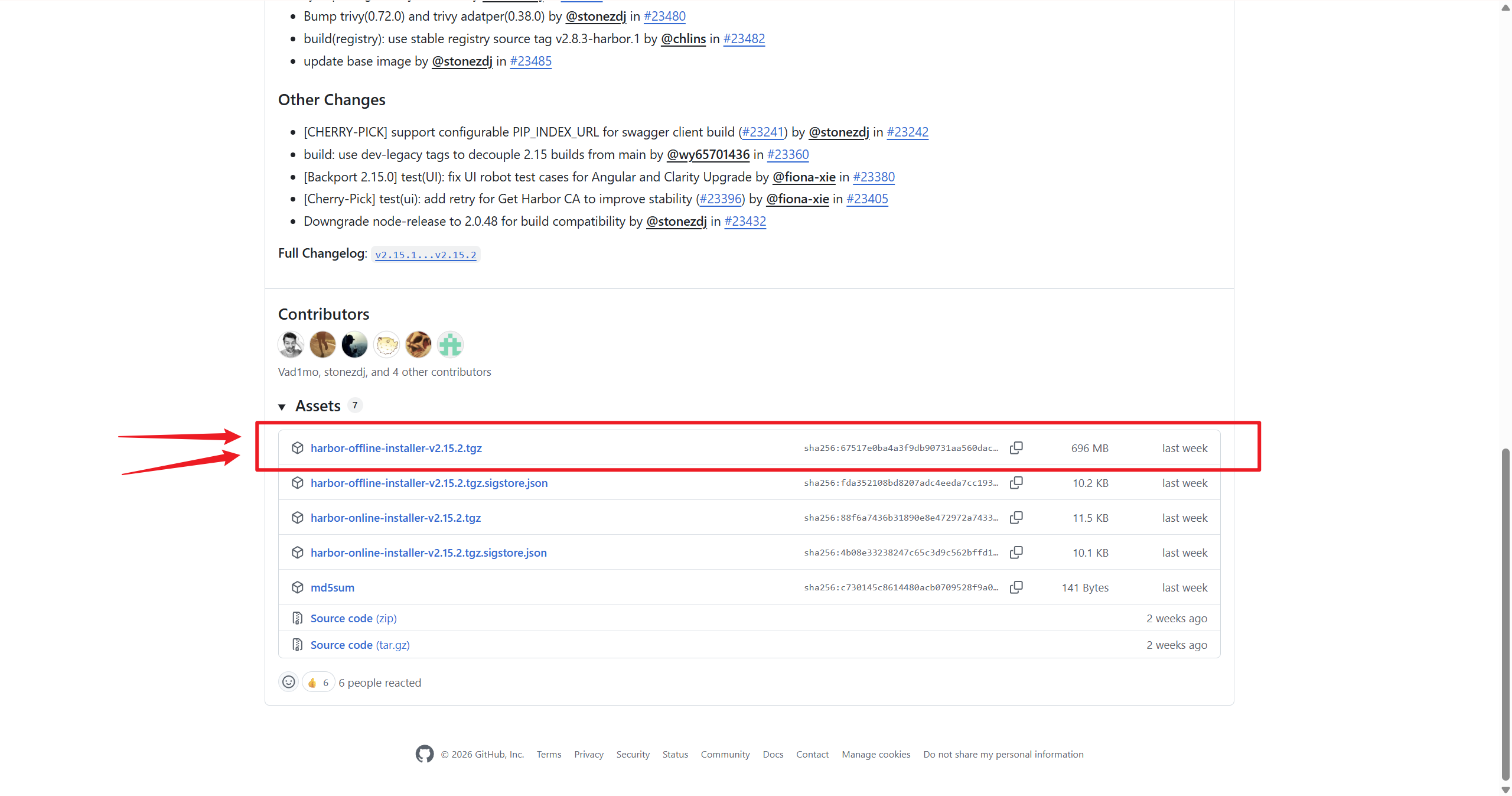Click the "6 people reacted" text
The height and width of the screenshot is (796, 1512).
(380, 683)
